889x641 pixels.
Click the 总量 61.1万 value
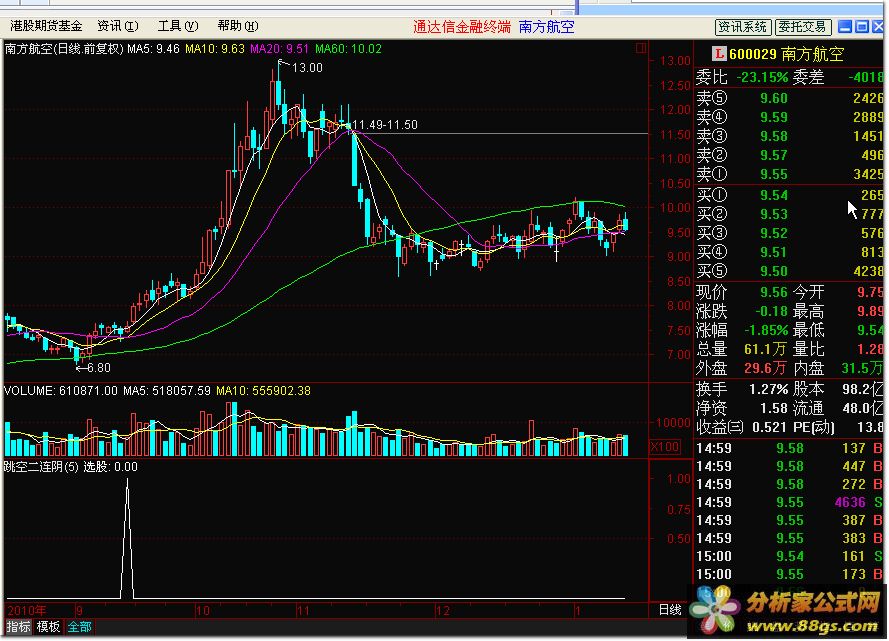pyautogui.click(x=765, y=349)
